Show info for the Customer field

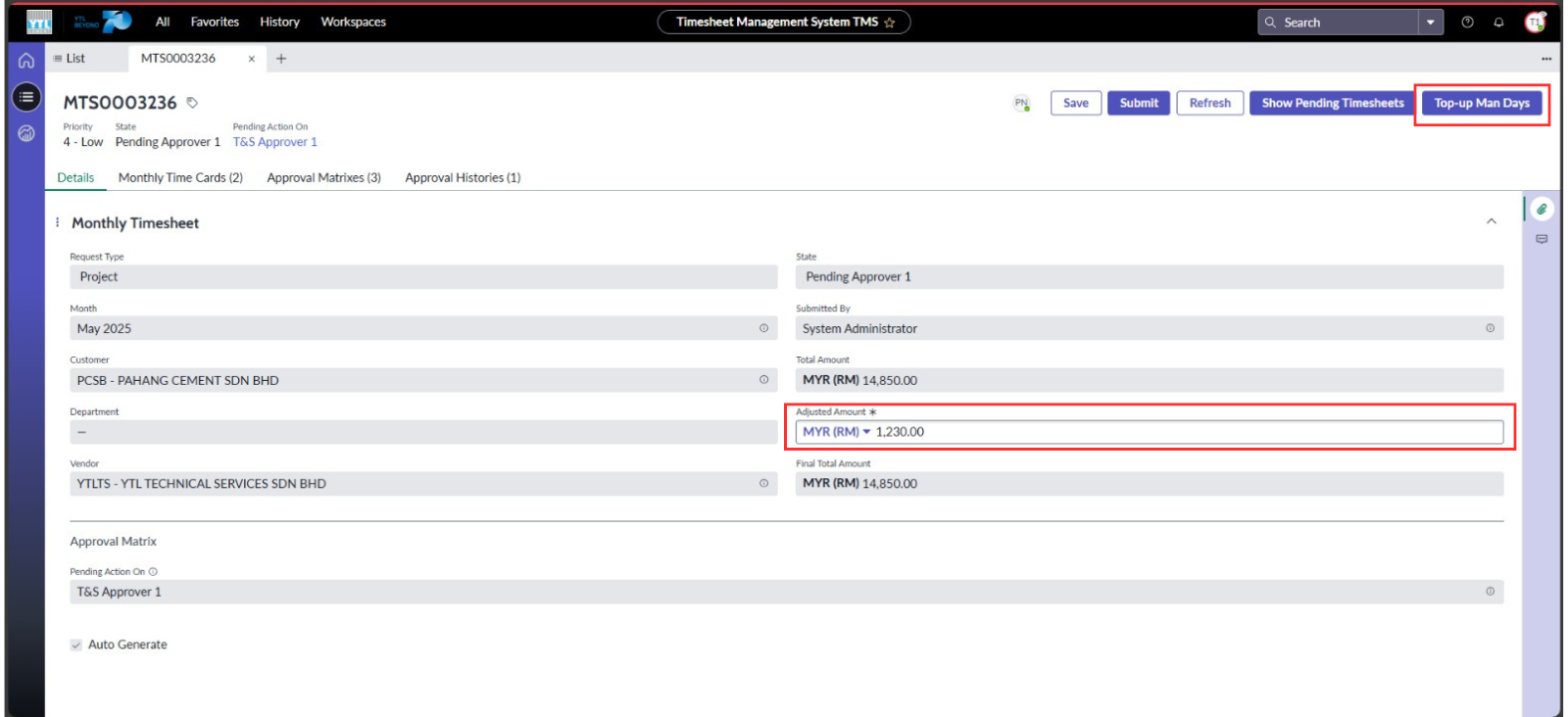[763, 380]
